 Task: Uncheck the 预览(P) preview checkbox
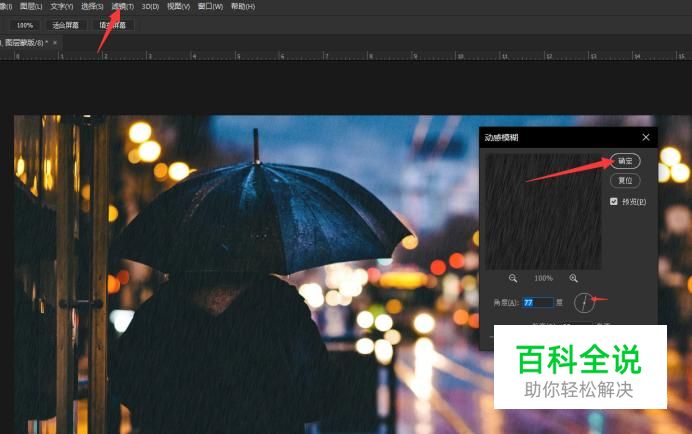click(613, 201)
